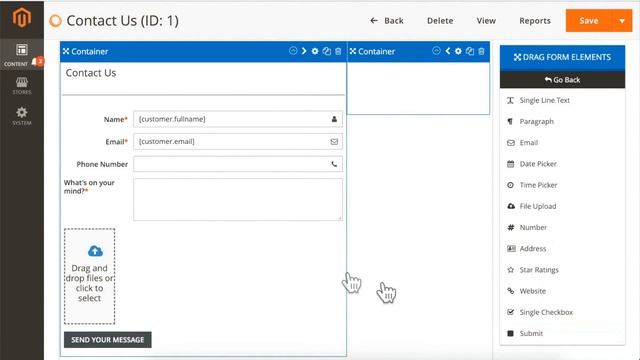Delete the right Container via trash icon
Viewport: 640px width, 360px height.
[482, 51]
